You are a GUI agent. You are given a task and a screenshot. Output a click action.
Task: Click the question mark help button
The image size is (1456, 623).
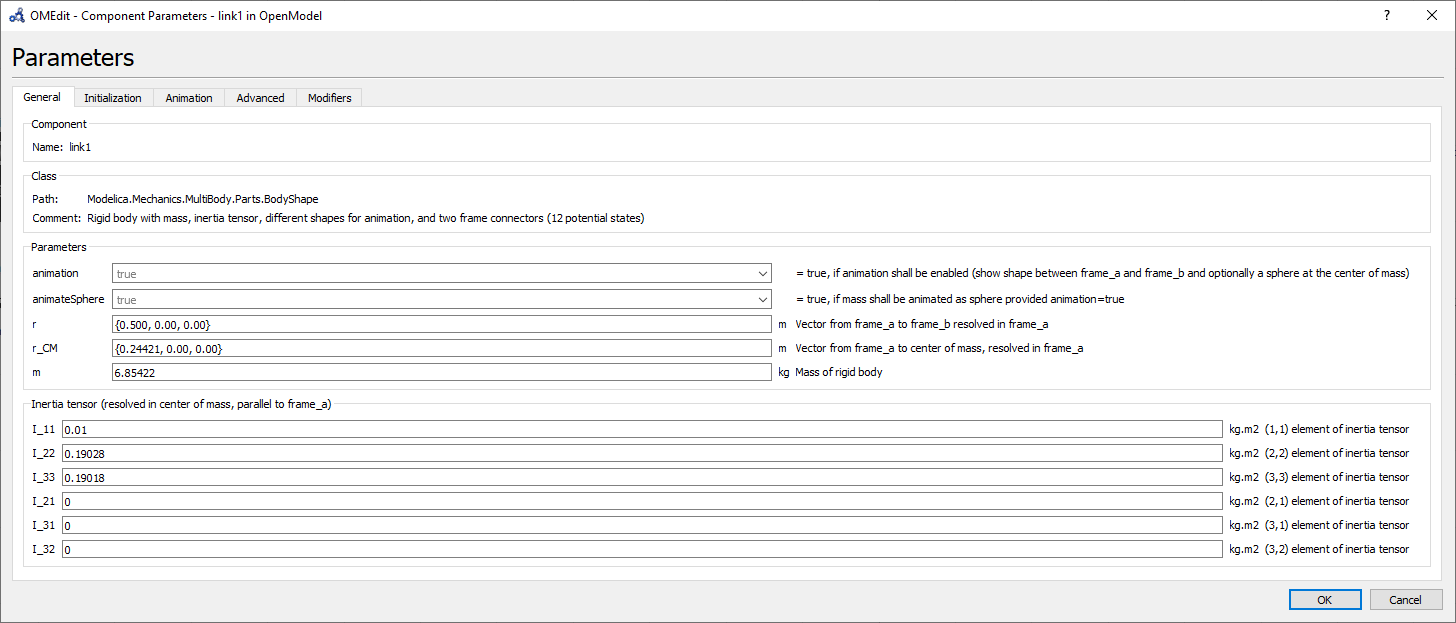point(1387,15)
